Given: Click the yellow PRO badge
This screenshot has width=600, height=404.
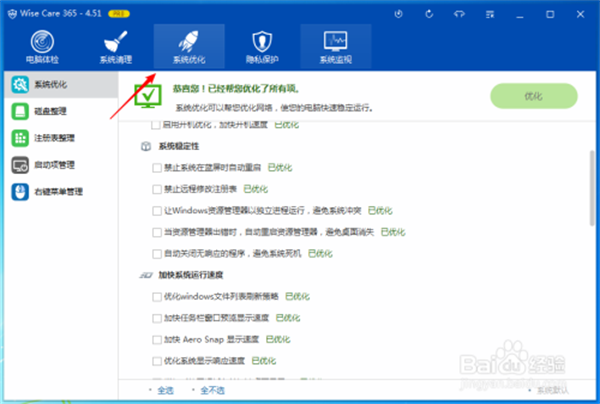Looking at the screenshot, I should click(x=119, y=14).
